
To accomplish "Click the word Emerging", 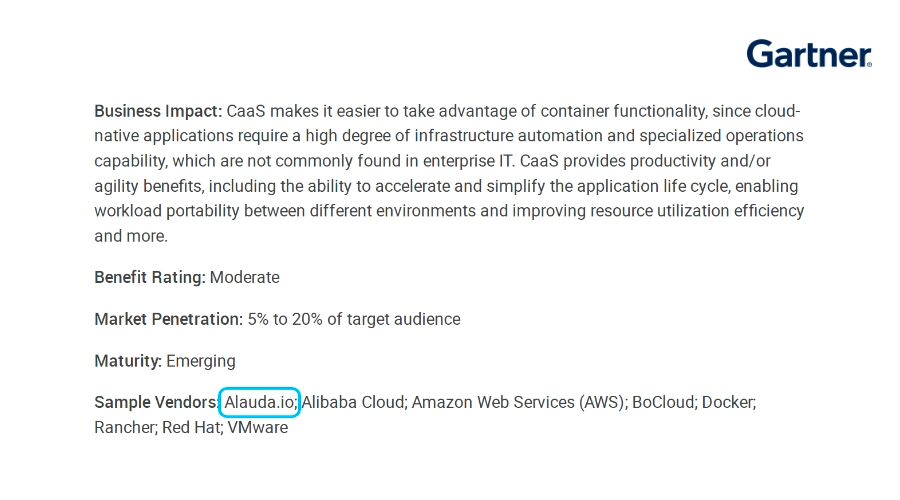I will (x=201, y=360).
